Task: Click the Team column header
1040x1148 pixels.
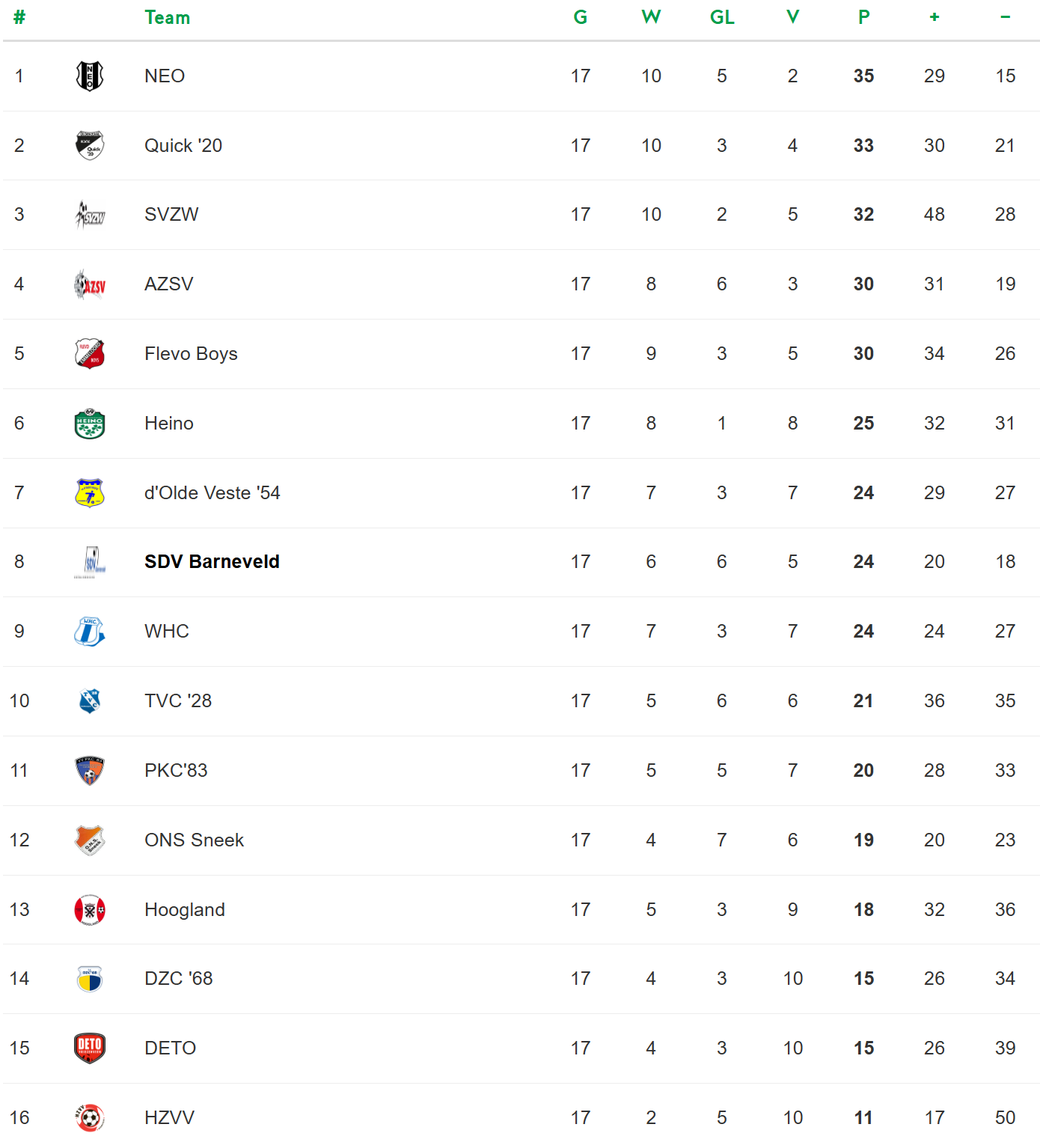Action: (x=167, y=18)
